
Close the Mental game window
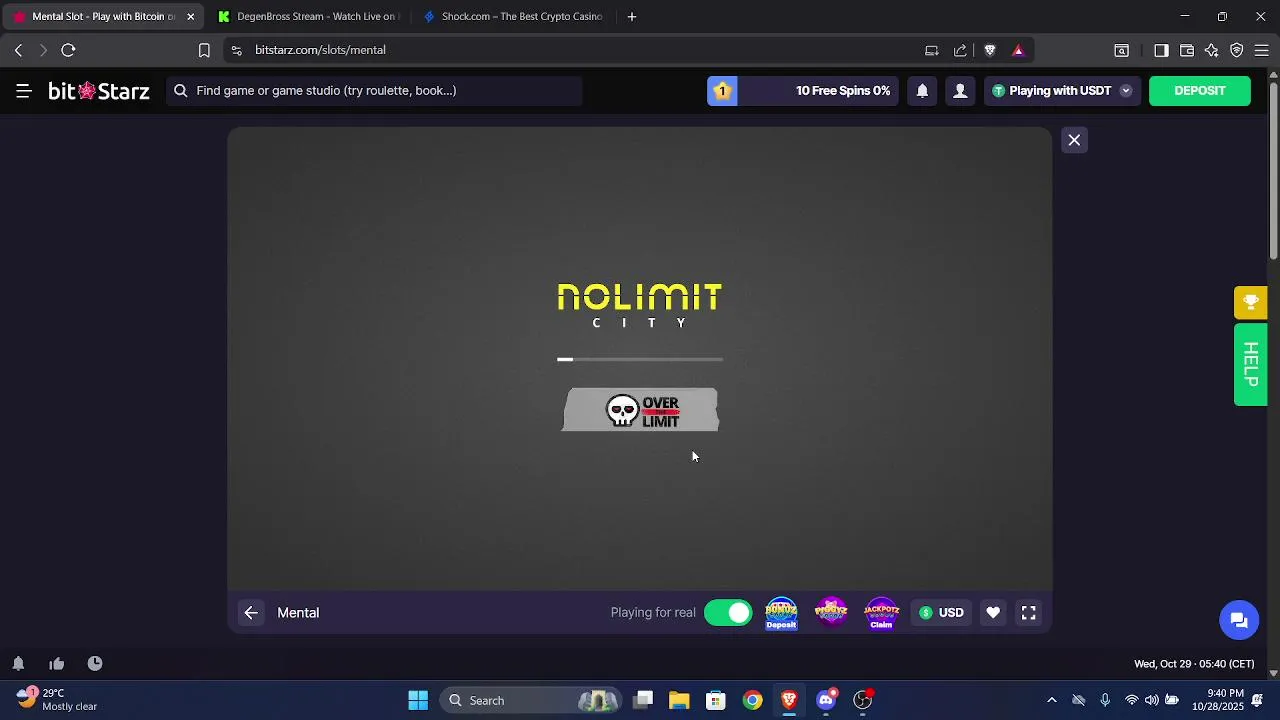point(1074,140)
